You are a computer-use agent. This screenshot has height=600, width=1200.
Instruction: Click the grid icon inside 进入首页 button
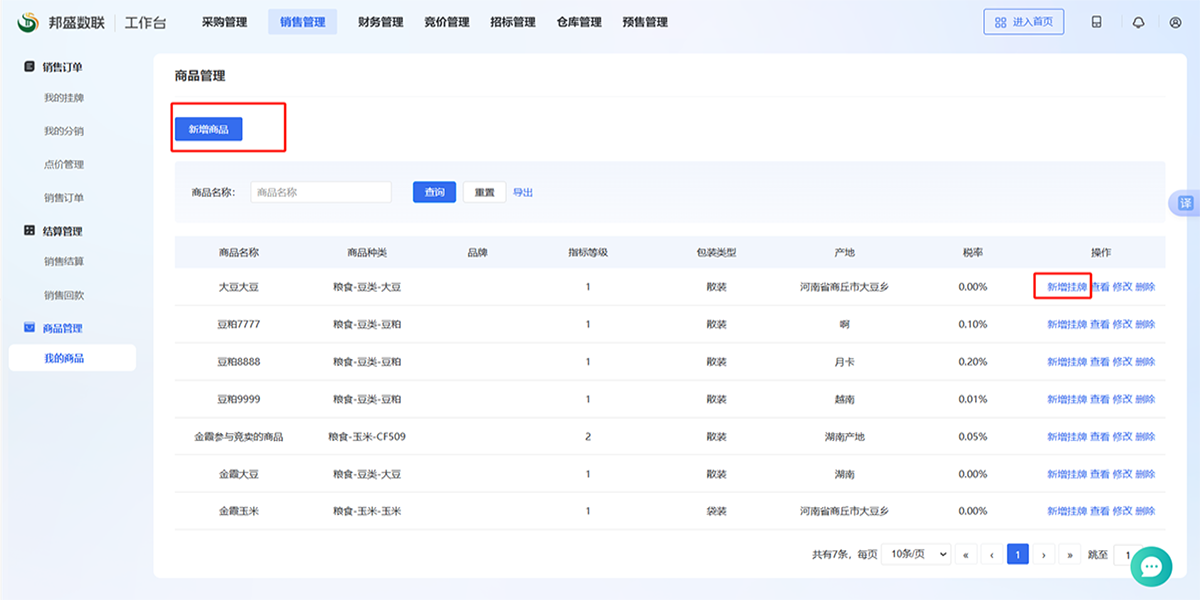pos(1003,21)
